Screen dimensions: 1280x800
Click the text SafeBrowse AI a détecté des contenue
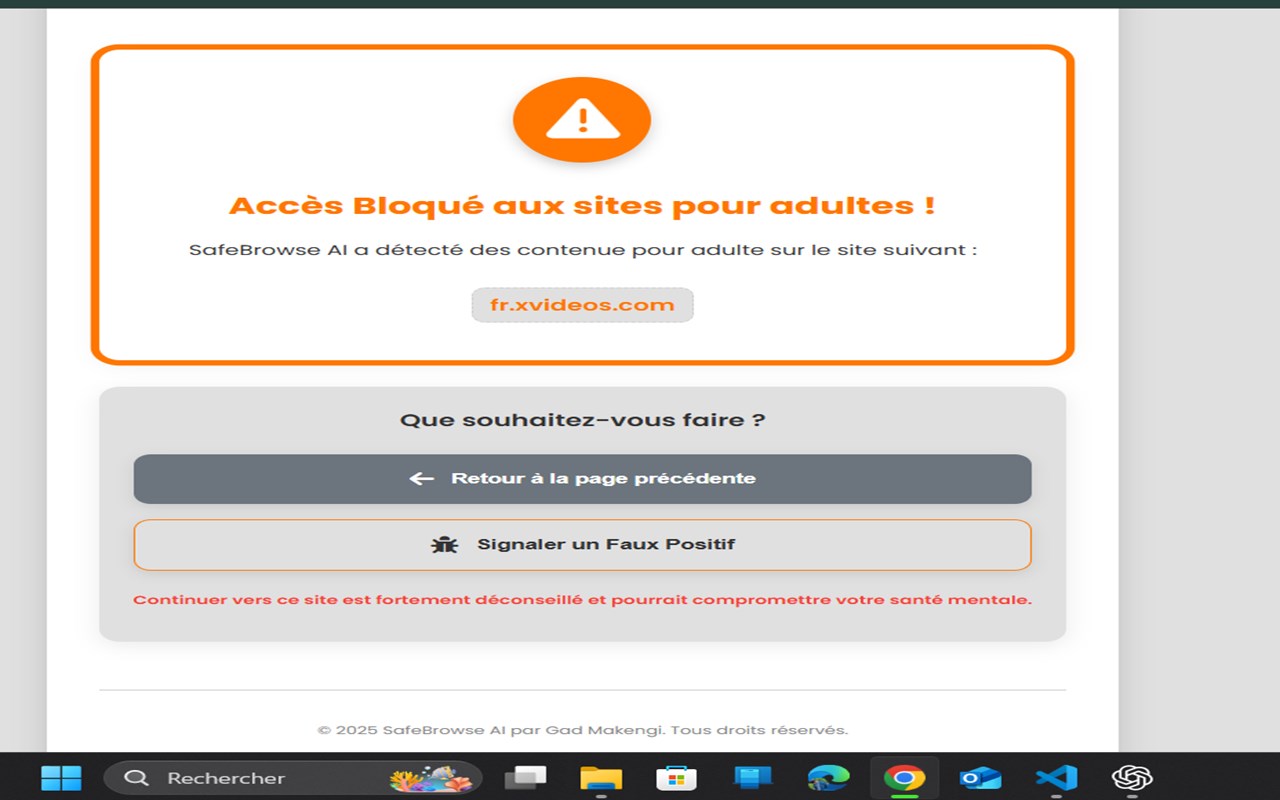coord(582,250)
